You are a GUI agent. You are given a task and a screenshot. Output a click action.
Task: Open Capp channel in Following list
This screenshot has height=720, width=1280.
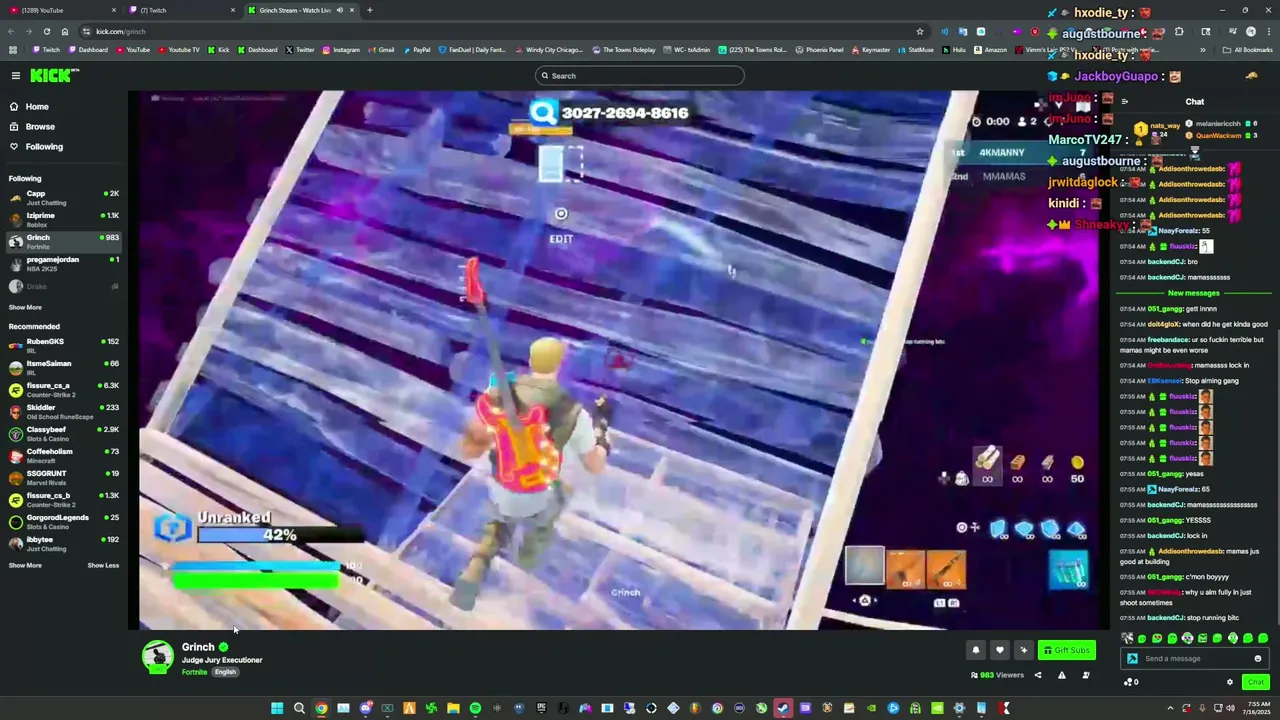[x=64, y=197]
